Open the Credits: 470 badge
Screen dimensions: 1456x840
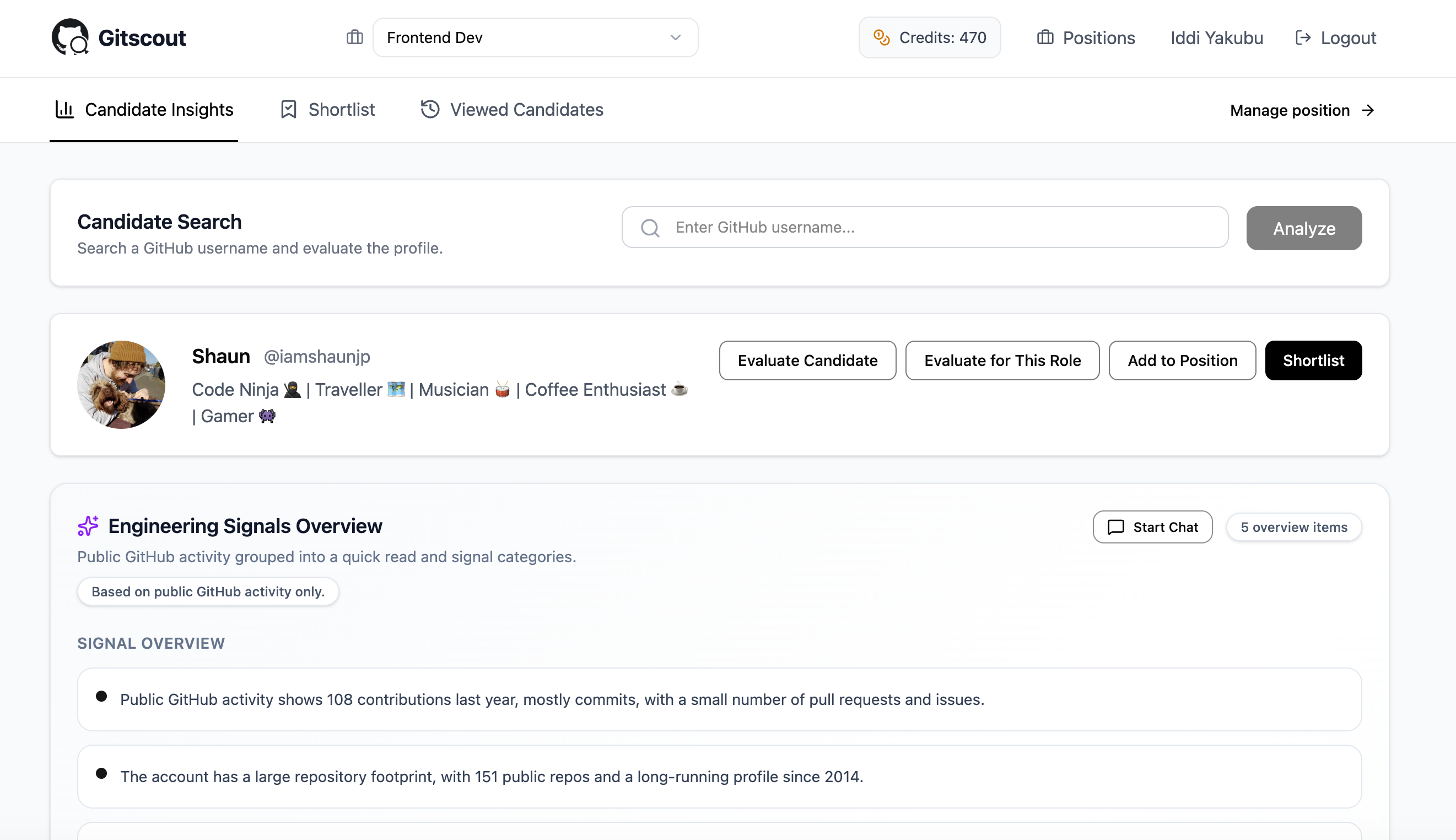pos(929,37)
